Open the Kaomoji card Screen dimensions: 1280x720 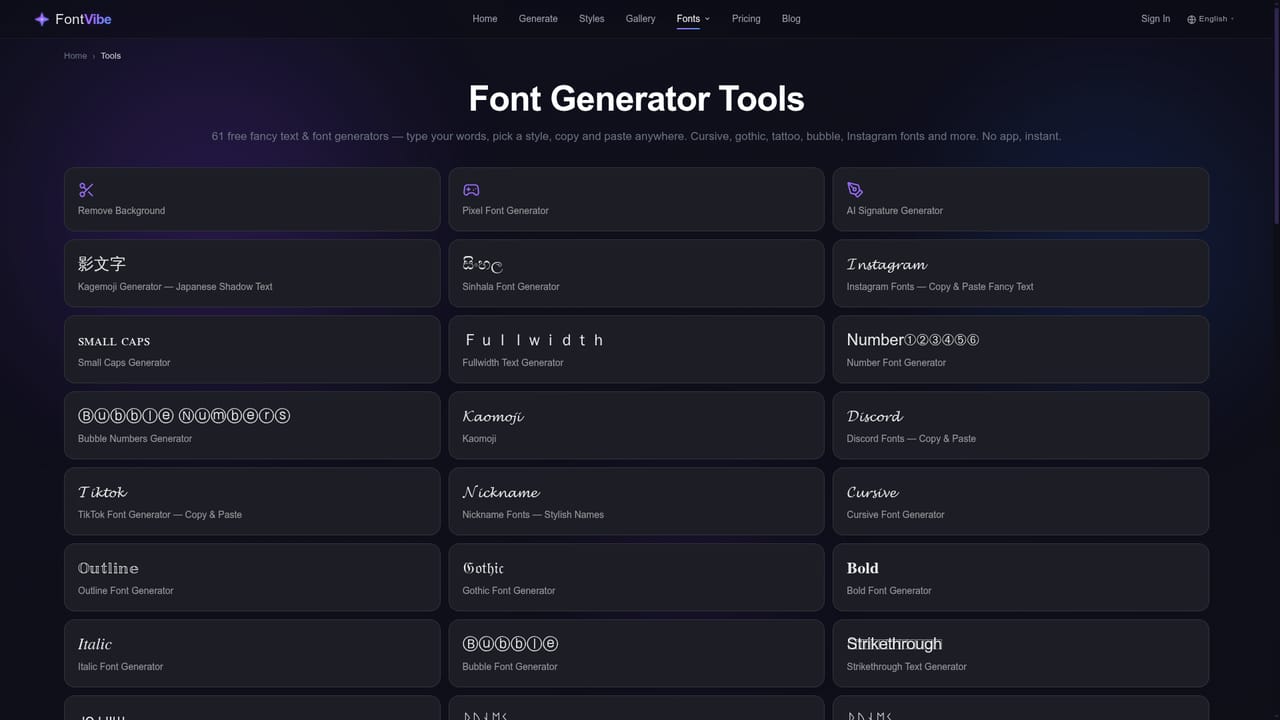point(636,426)
